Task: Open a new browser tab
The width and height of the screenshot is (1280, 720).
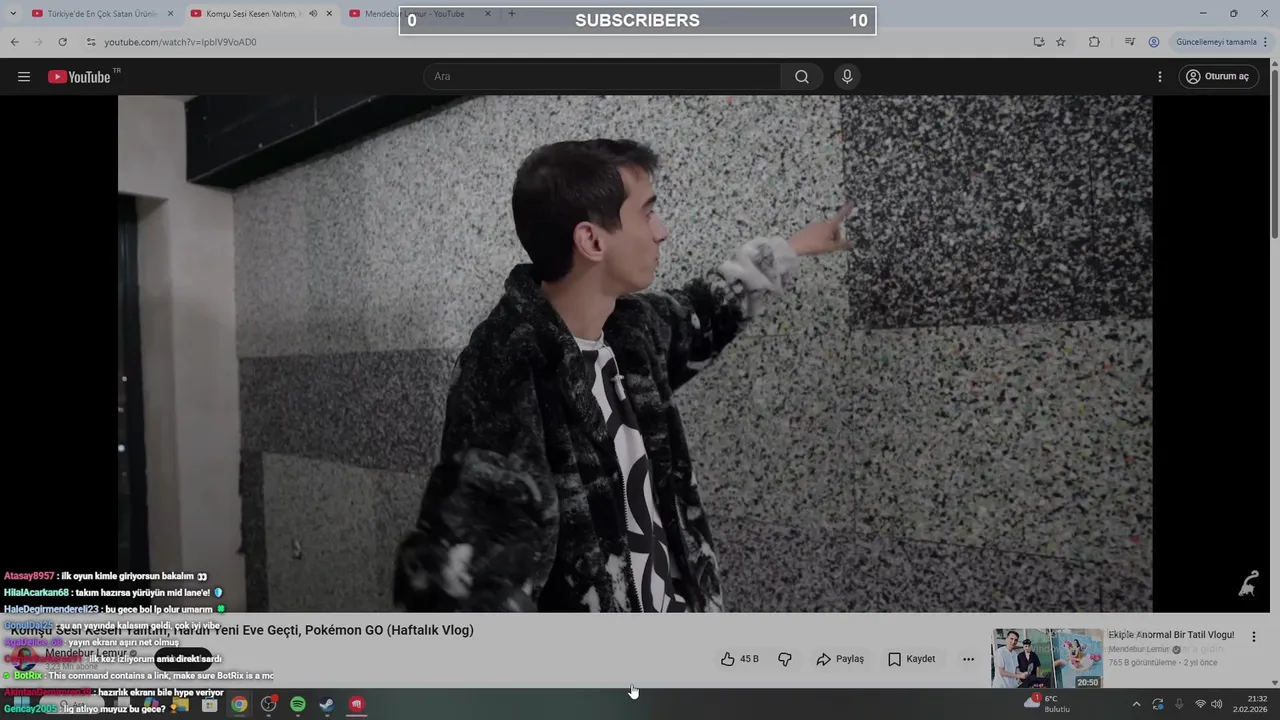Action: pos(511,14)
